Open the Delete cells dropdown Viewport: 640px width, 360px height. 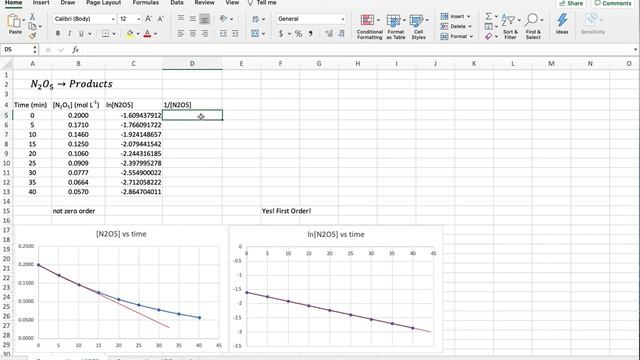456,26
